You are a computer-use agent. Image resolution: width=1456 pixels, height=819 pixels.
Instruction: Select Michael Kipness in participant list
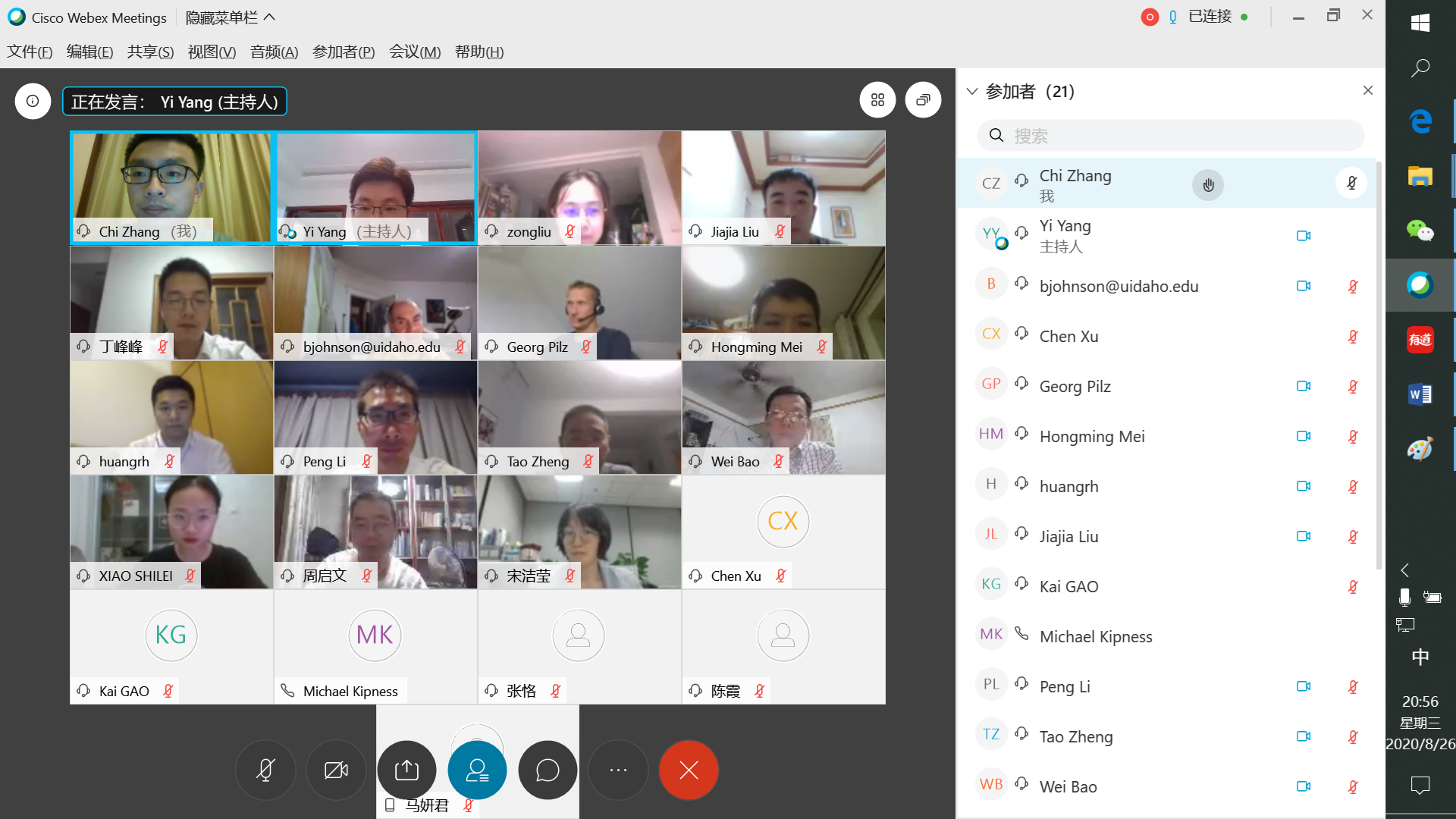[1095, 636]
